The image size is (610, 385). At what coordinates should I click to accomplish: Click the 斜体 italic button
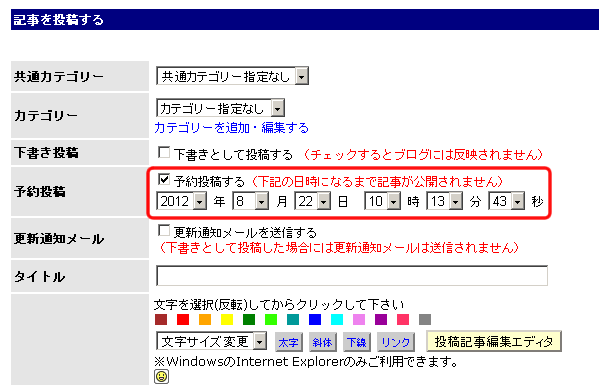323,342
